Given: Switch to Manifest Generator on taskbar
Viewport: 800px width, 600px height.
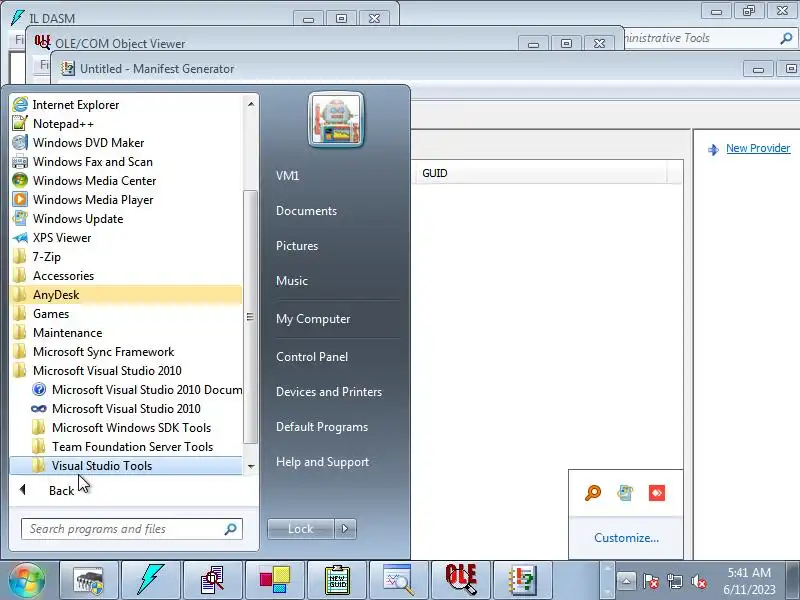Looking at the screenshot, I should click(x=523, y=581).
